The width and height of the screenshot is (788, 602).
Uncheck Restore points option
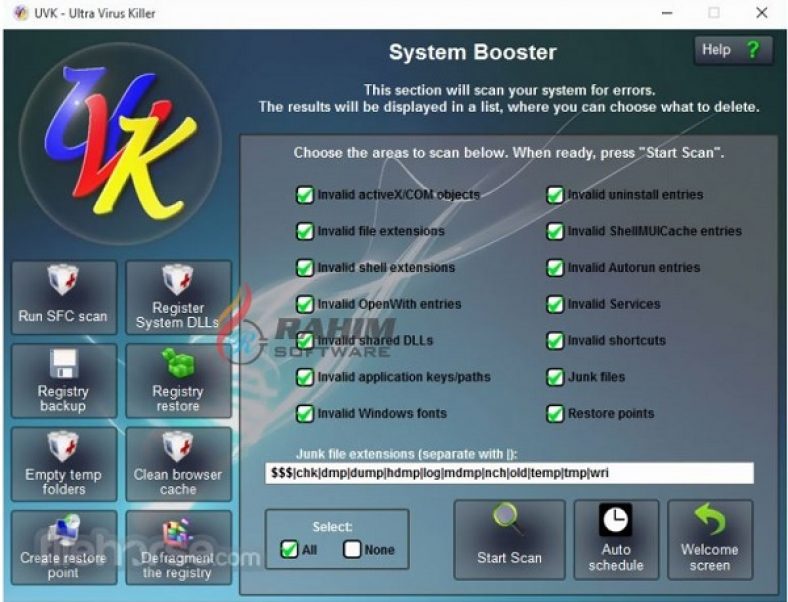(x=555, y=414)
